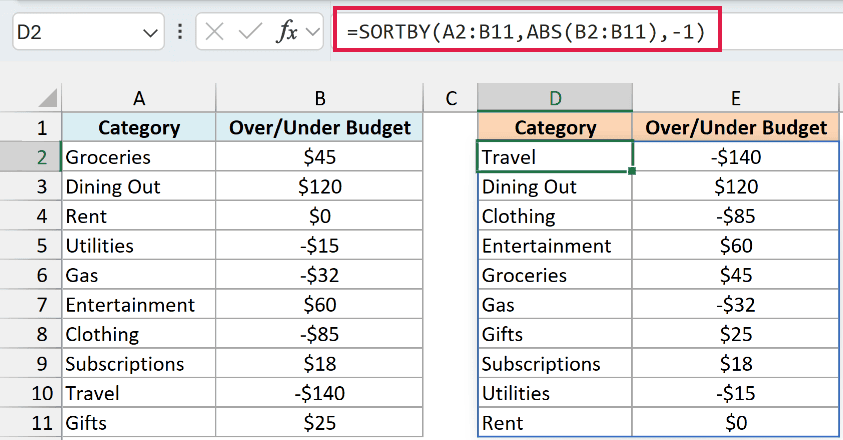843x440 pixels.
Task: Select the $120 cell in column E
Action: click(735, 187)
